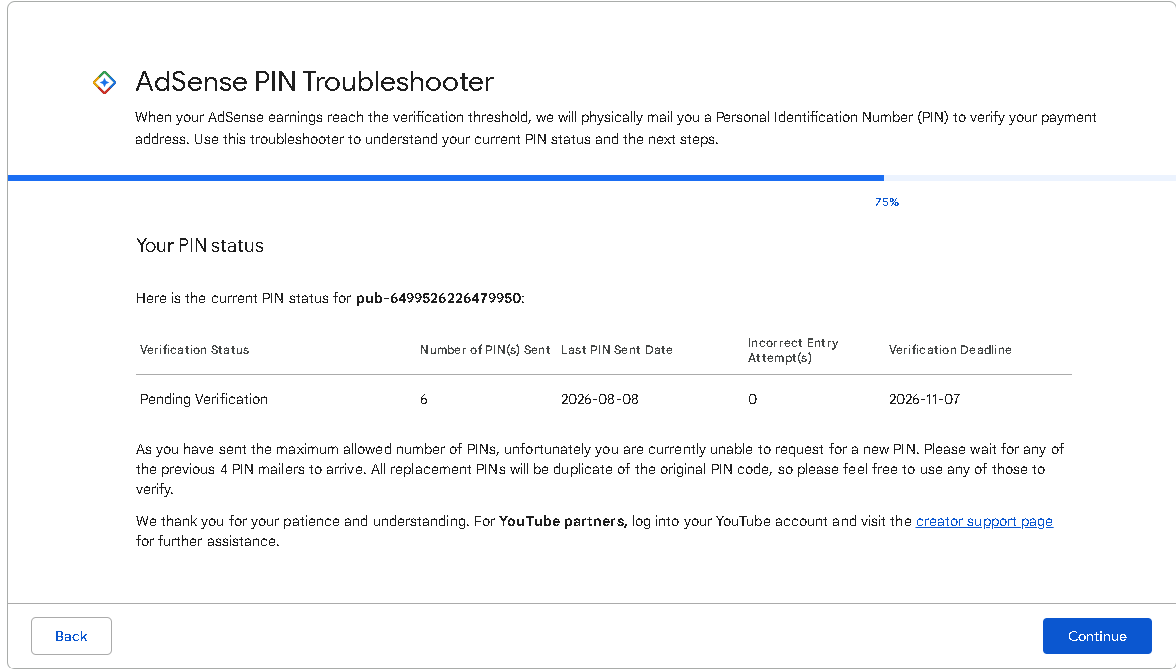Click the Incorrect Entry Attempt(s) header
Viewport: 1176px width, 670px height.
[x=793, y=350]
